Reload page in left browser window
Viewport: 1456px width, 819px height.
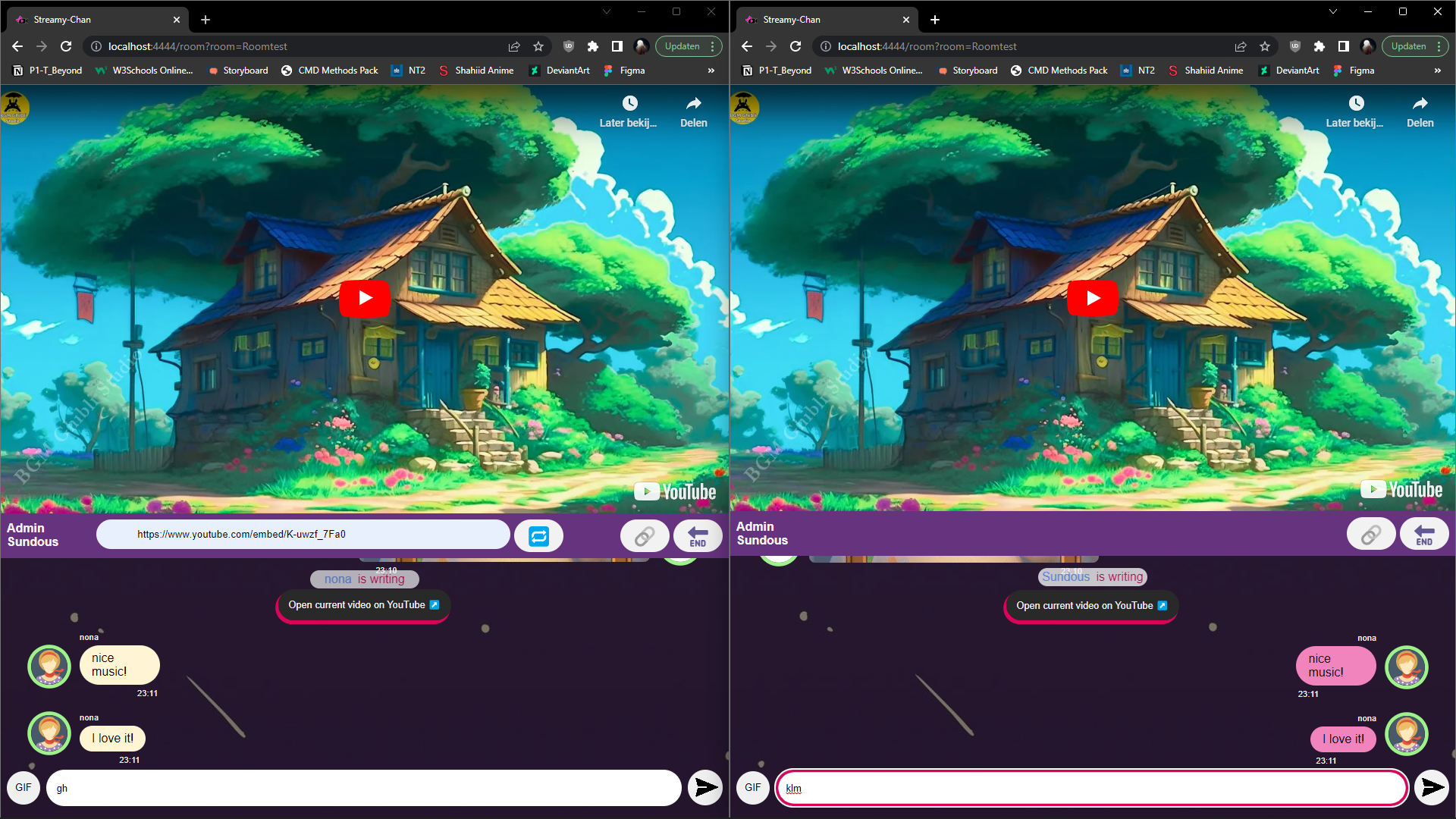(66, 46)
